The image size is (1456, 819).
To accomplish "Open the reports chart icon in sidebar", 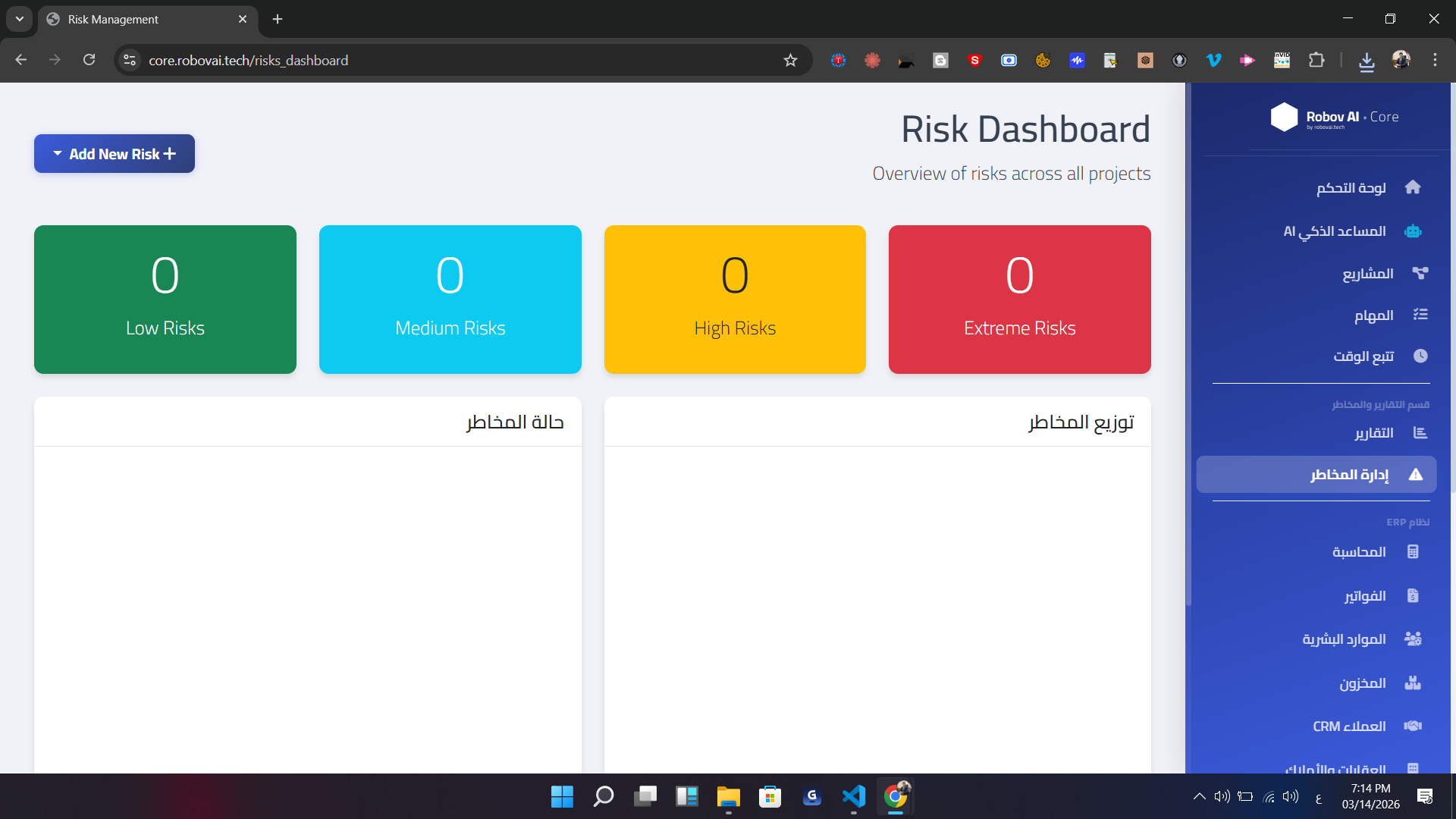I will [1420, 433].
